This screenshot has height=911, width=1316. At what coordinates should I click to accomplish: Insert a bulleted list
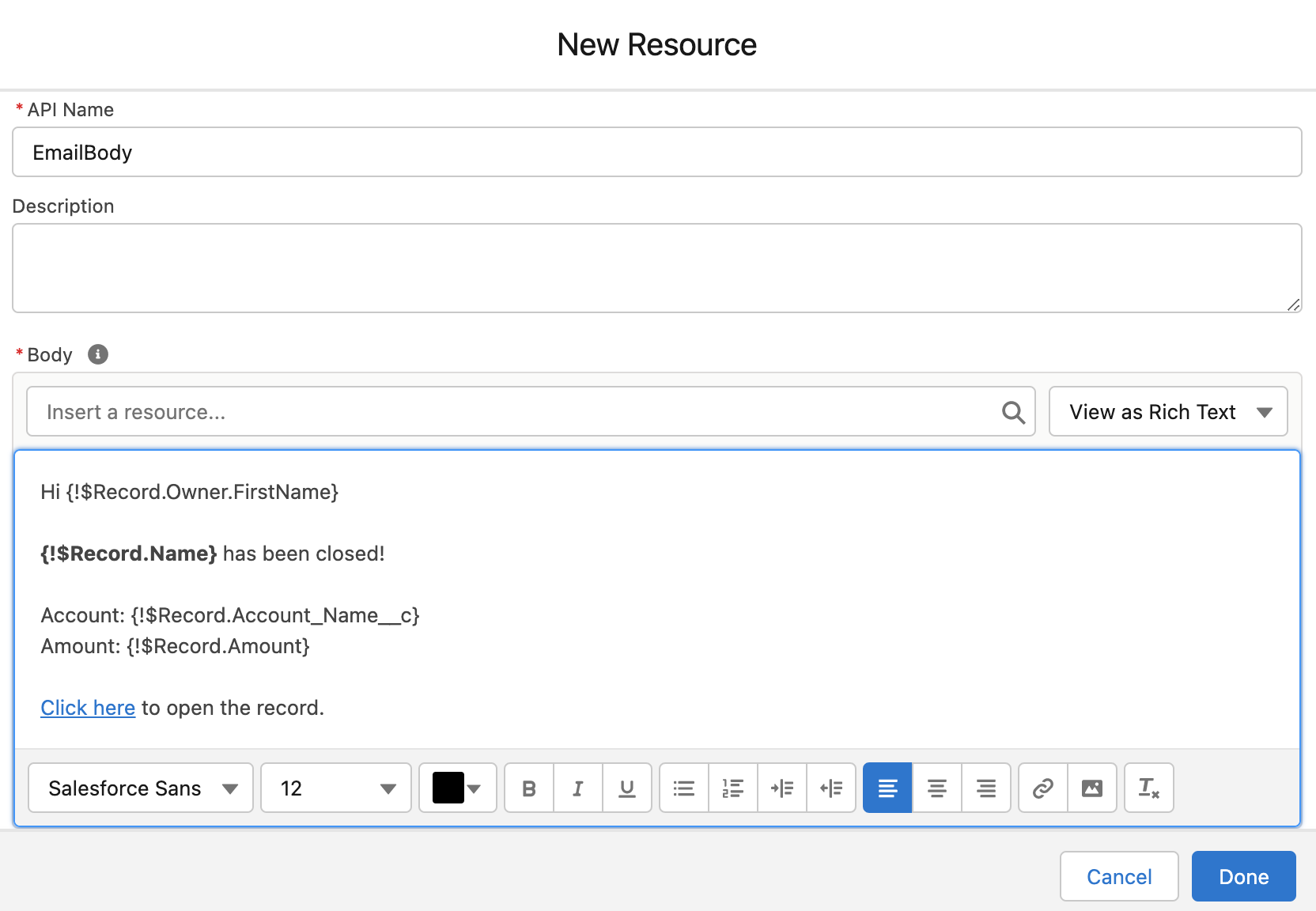683,788
